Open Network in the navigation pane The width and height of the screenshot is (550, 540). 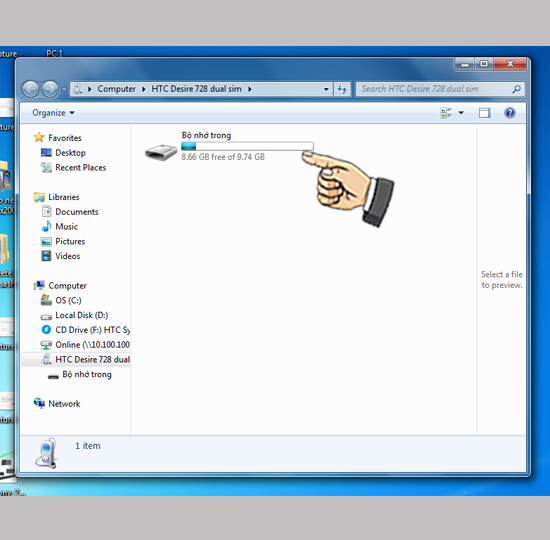point(64,404)
